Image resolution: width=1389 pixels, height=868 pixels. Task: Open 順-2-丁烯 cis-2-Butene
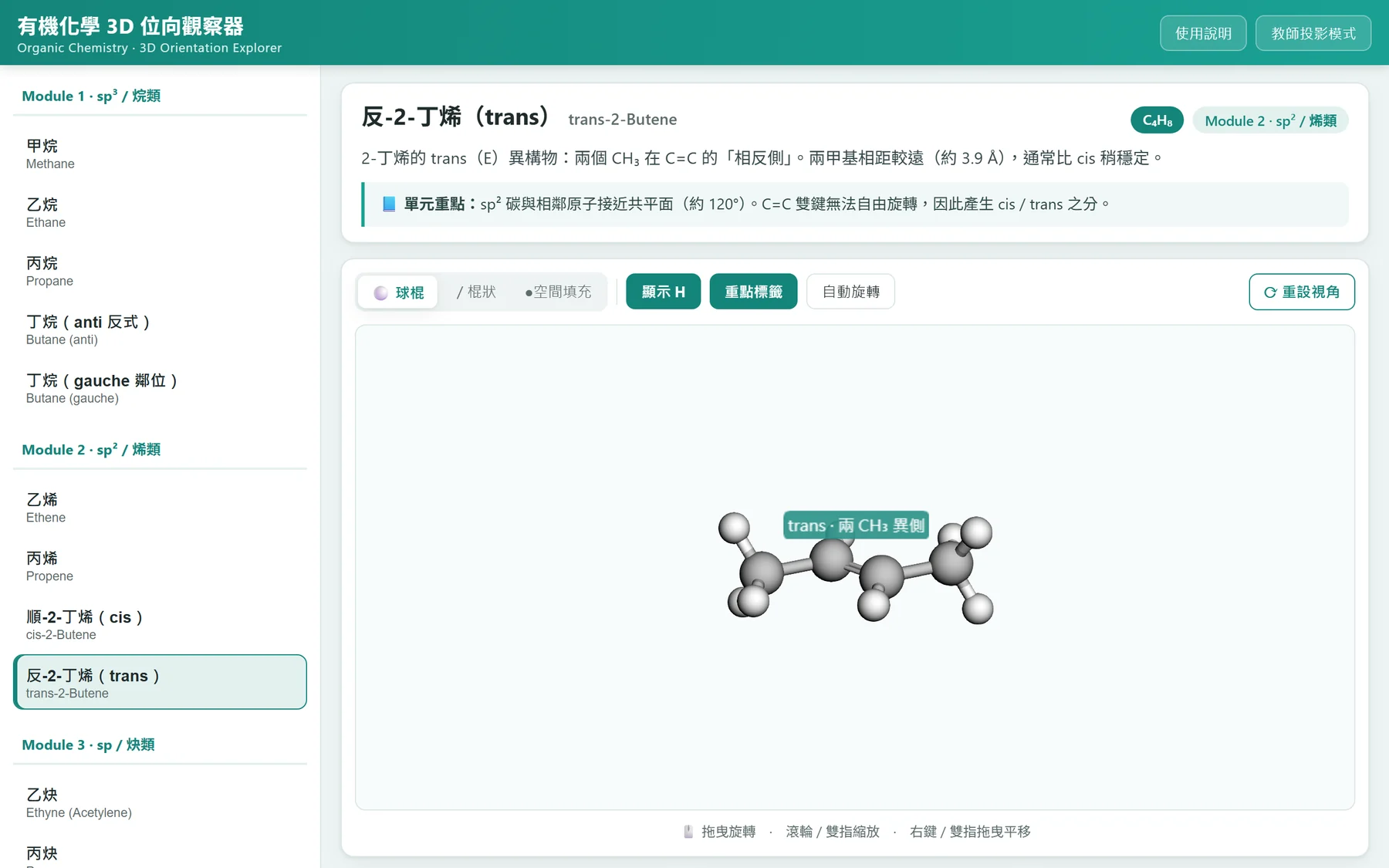160,624
